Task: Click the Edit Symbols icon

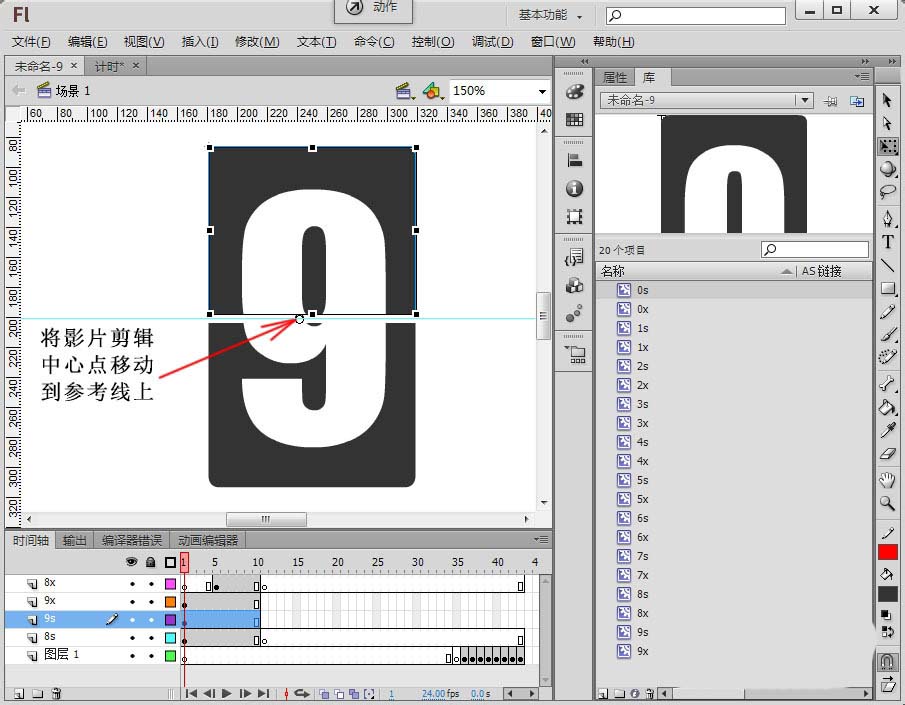Action: click(x=432, y=91)
